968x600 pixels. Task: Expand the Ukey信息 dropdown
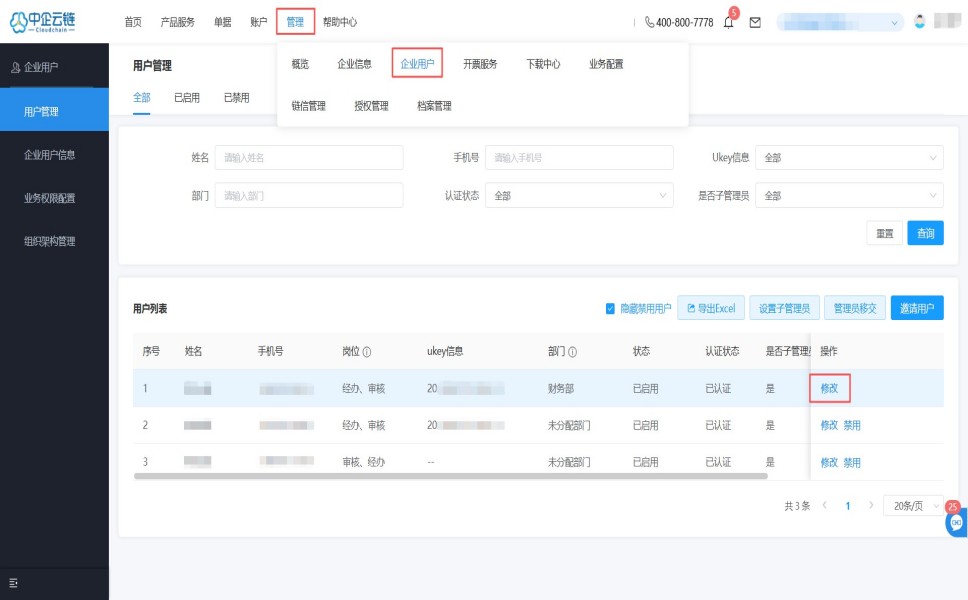click(848, 158)
